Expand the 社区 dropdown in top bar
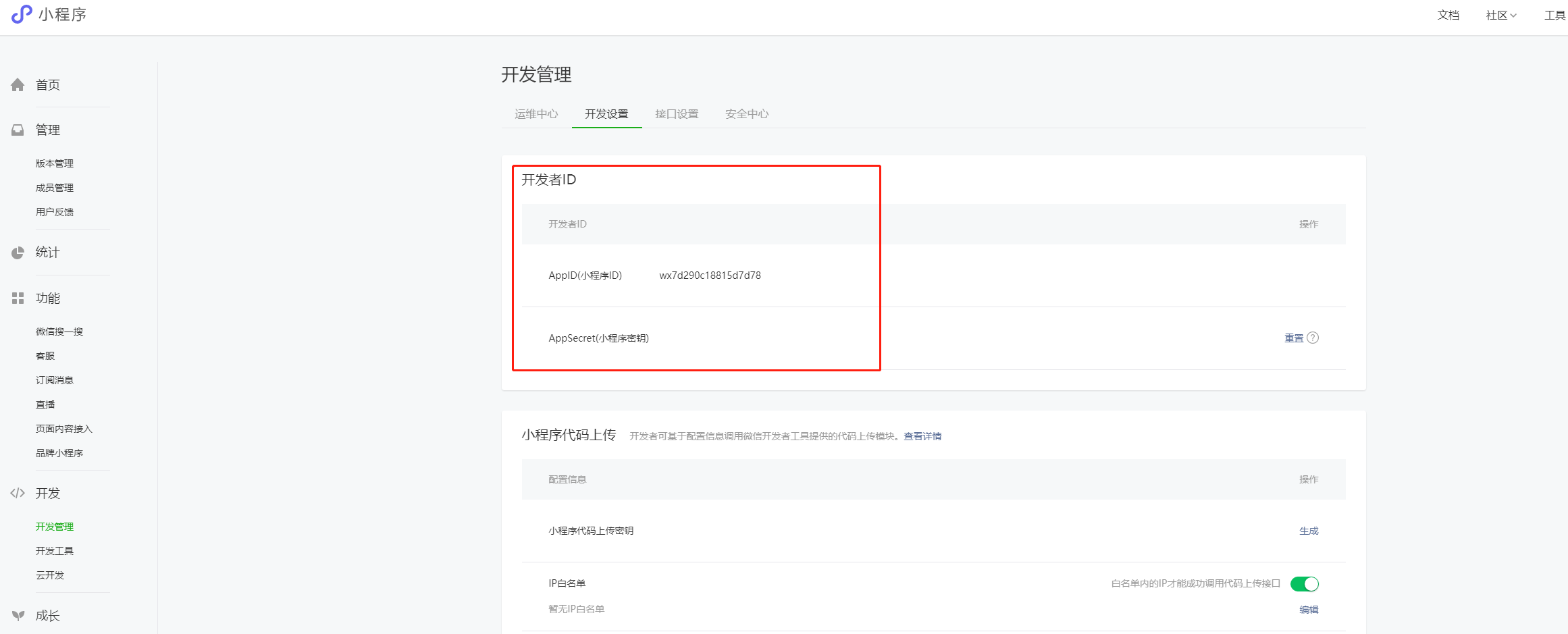Viewport: 1568px width, 634px height. click(x=1501, y=15)
